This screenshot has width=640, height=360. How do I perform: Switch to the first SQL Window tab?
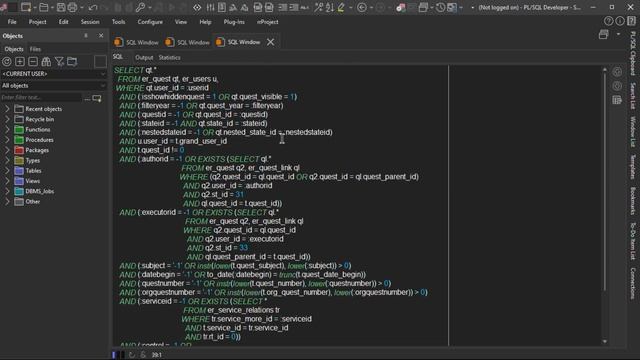pos(137,42)
